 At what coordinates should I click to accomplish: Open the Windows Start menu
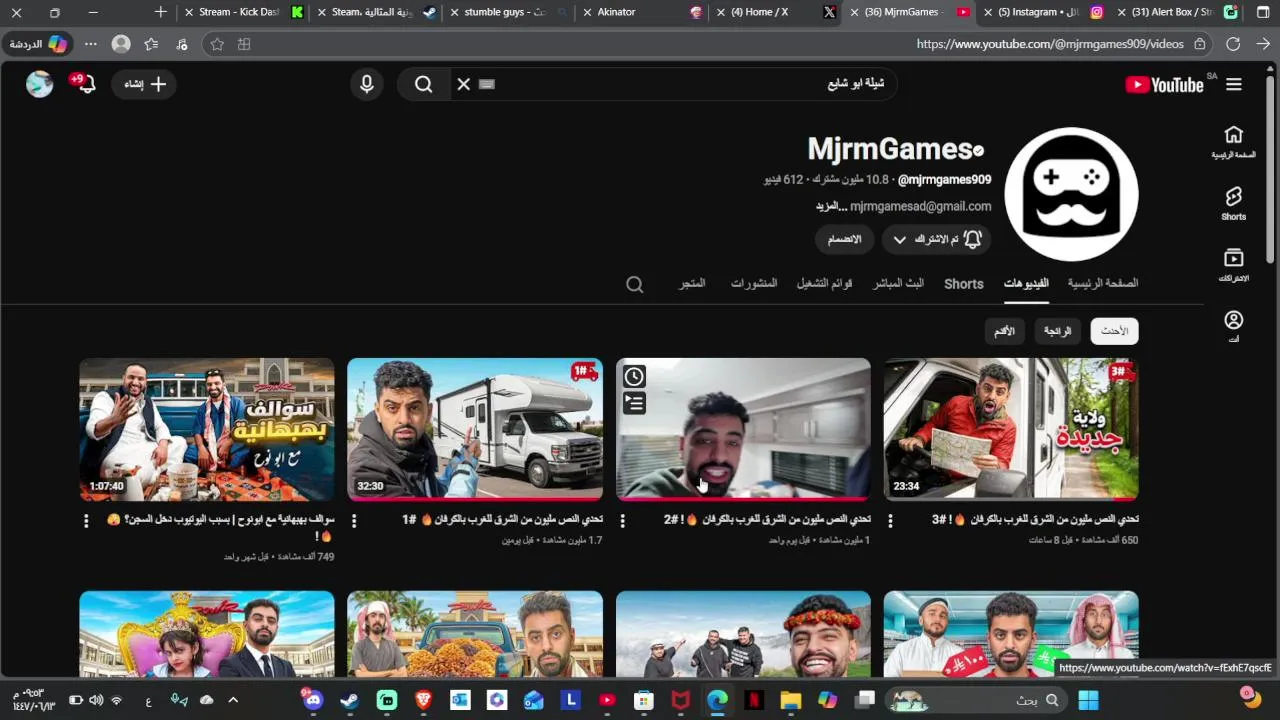1088,701
